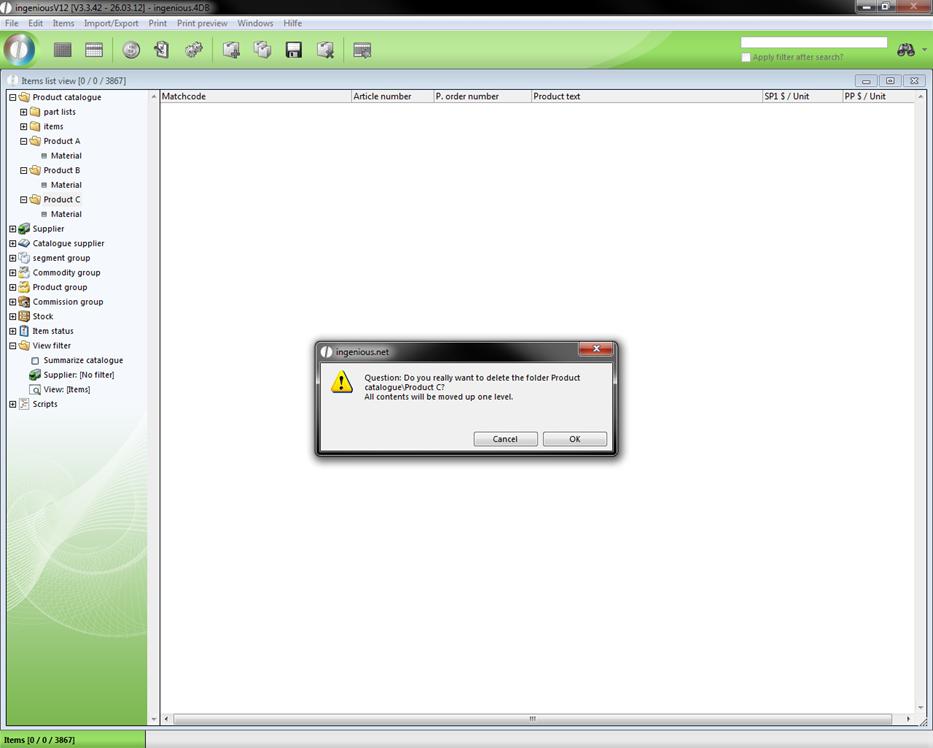Collapse the Product A folder
The width and height of the screenshot is (933, 748).
pos(23,141)
